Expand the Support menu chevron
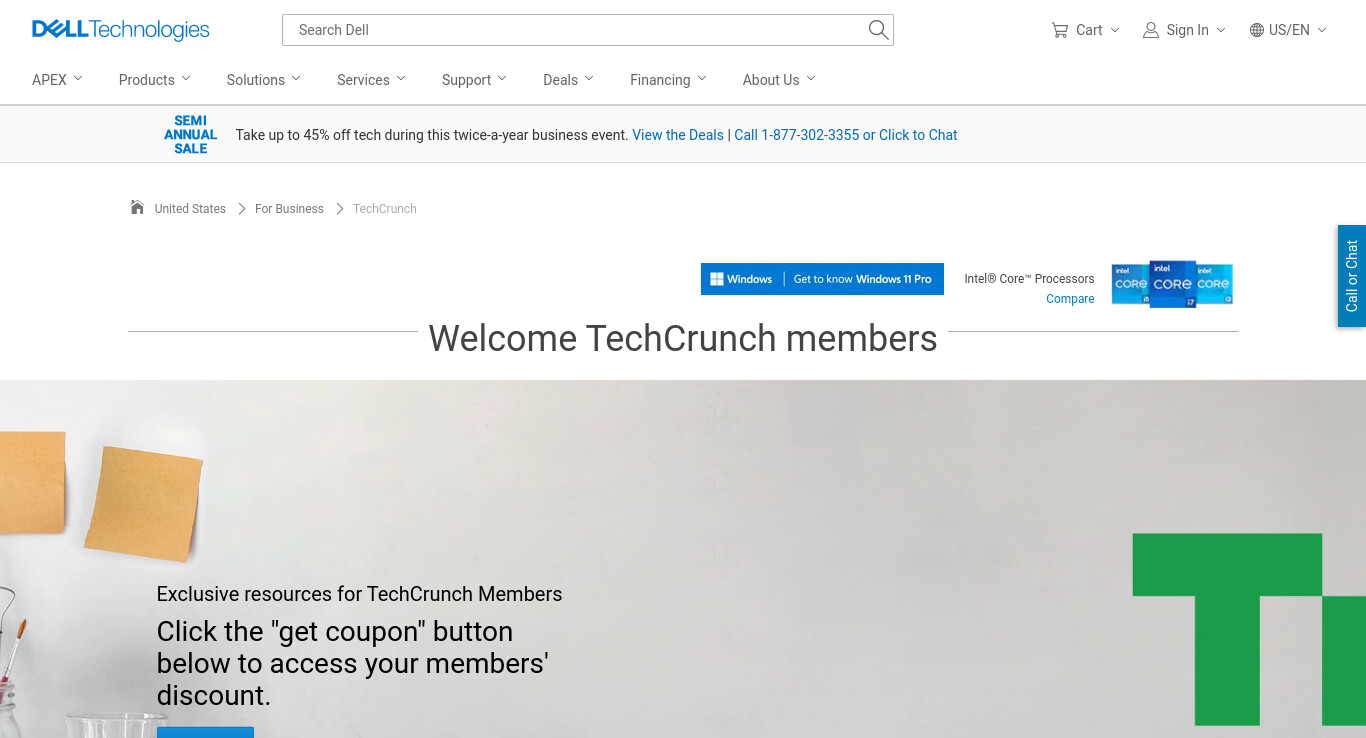The image size is (1366, 738). tap(502, 78)
